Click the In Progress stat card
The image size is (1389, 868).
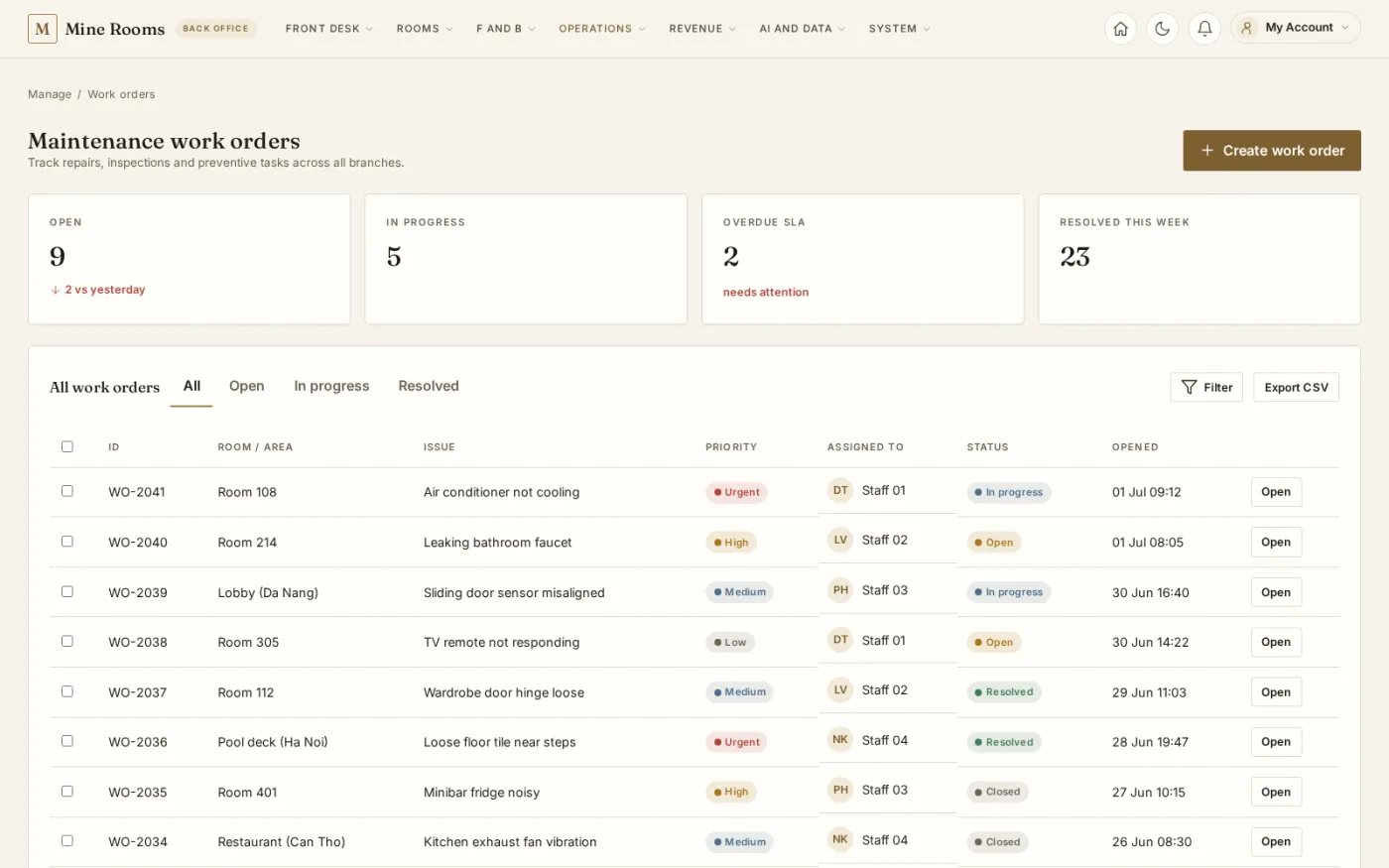[x=526, y=259]
